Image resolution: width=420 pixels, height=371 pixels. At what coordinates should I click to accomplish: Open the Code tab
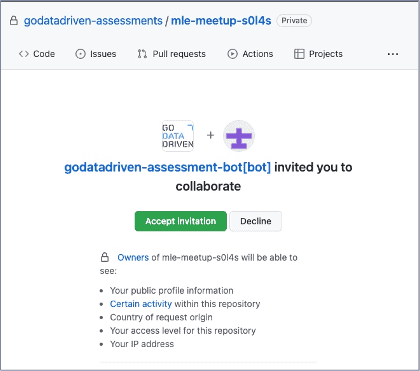[37, 54]
